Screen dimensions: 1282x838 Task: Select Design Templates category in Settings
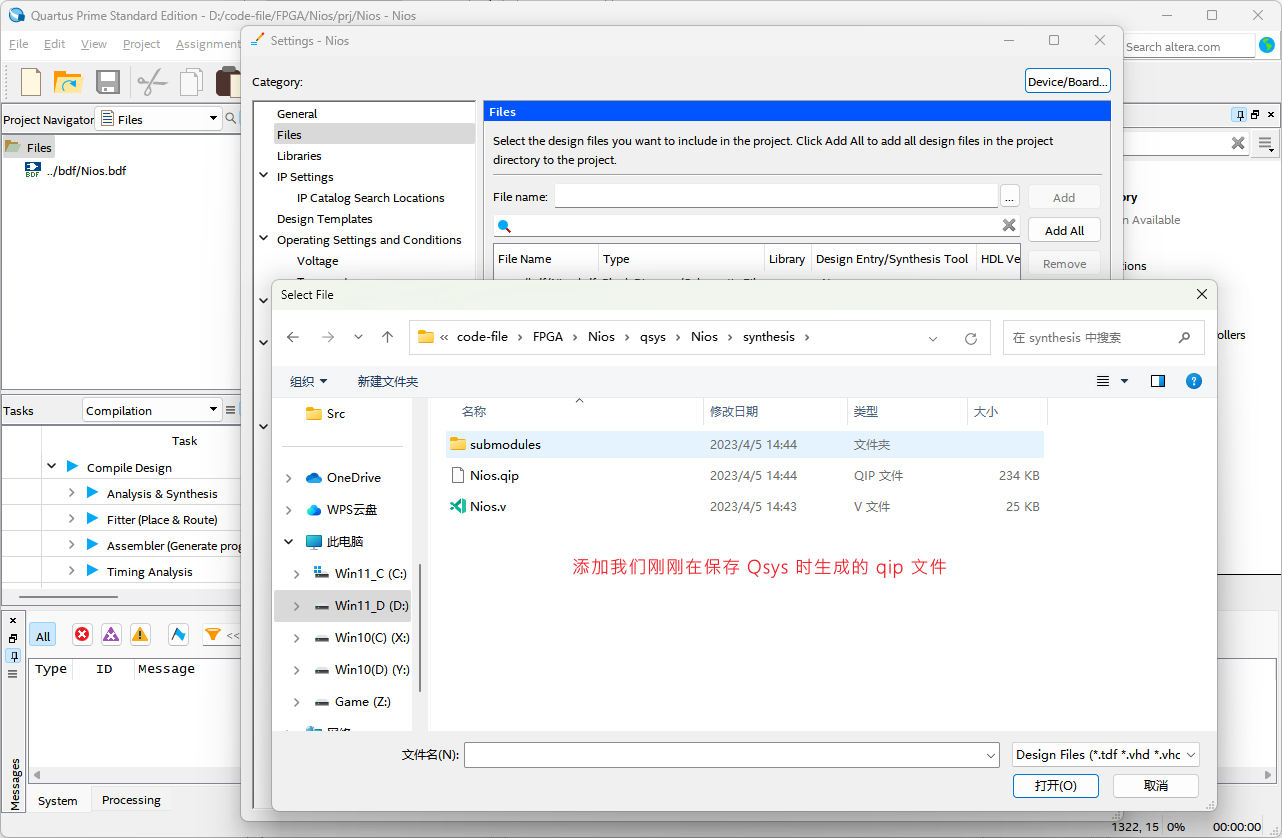324,218
